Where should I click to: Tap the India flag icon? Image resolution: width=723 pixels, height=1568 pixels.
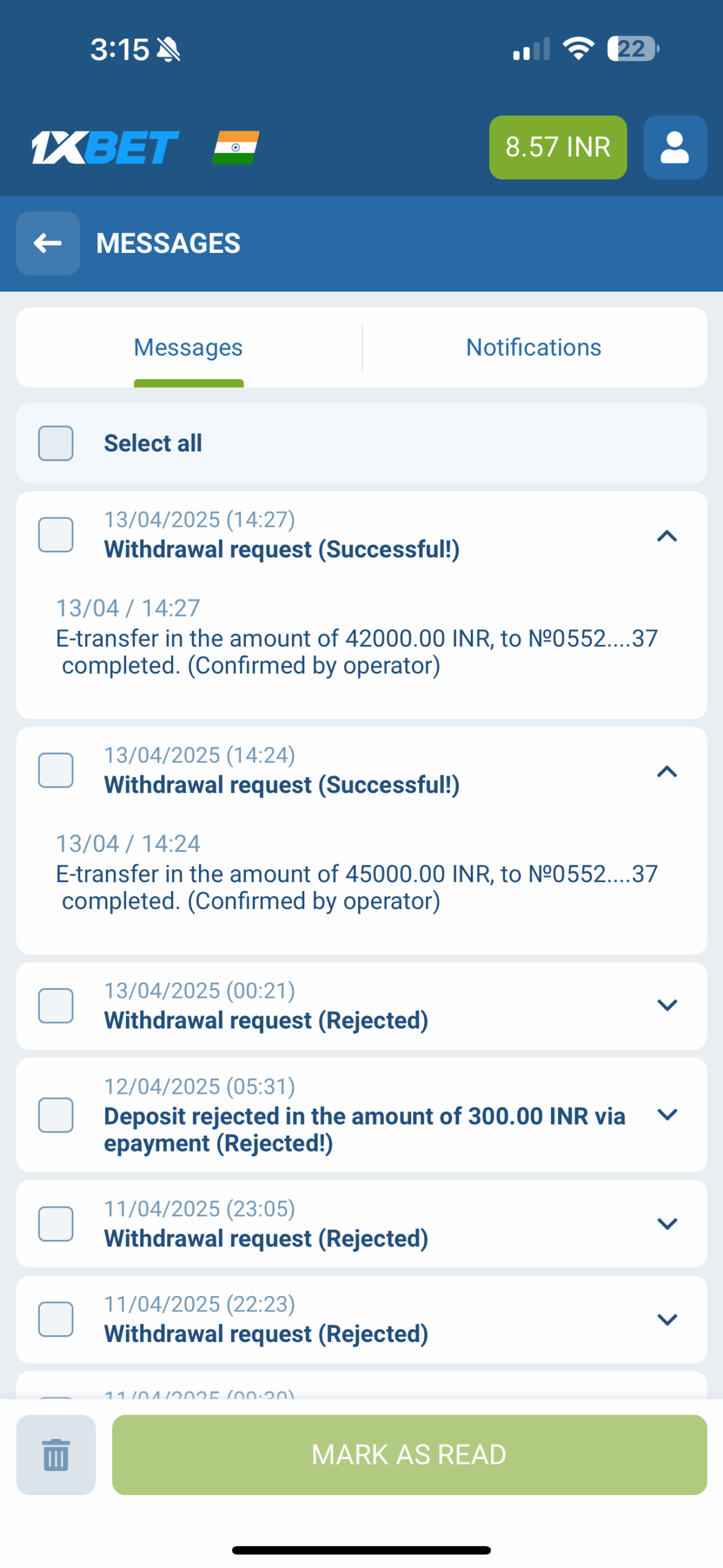click(x=236, y=148)
